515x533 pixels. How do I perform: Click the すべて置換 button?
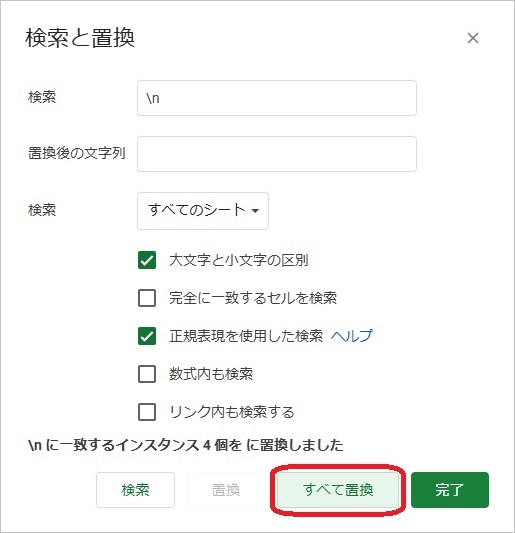[338, 490]
